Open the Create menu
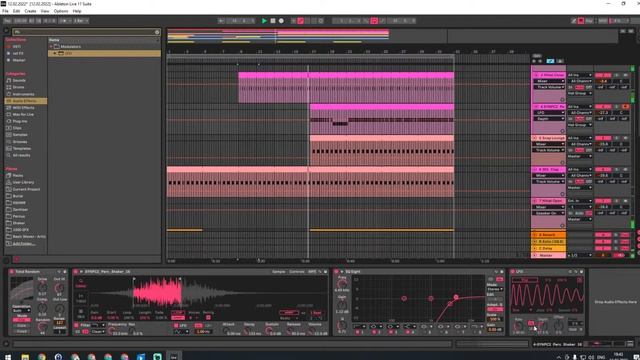Screen dimensions: 640x360 (x=30, y=11)
